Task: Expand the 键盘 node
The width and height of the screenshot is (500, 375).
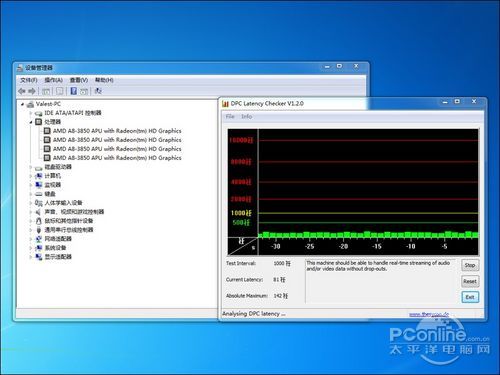Action: (x=31, y=194)
